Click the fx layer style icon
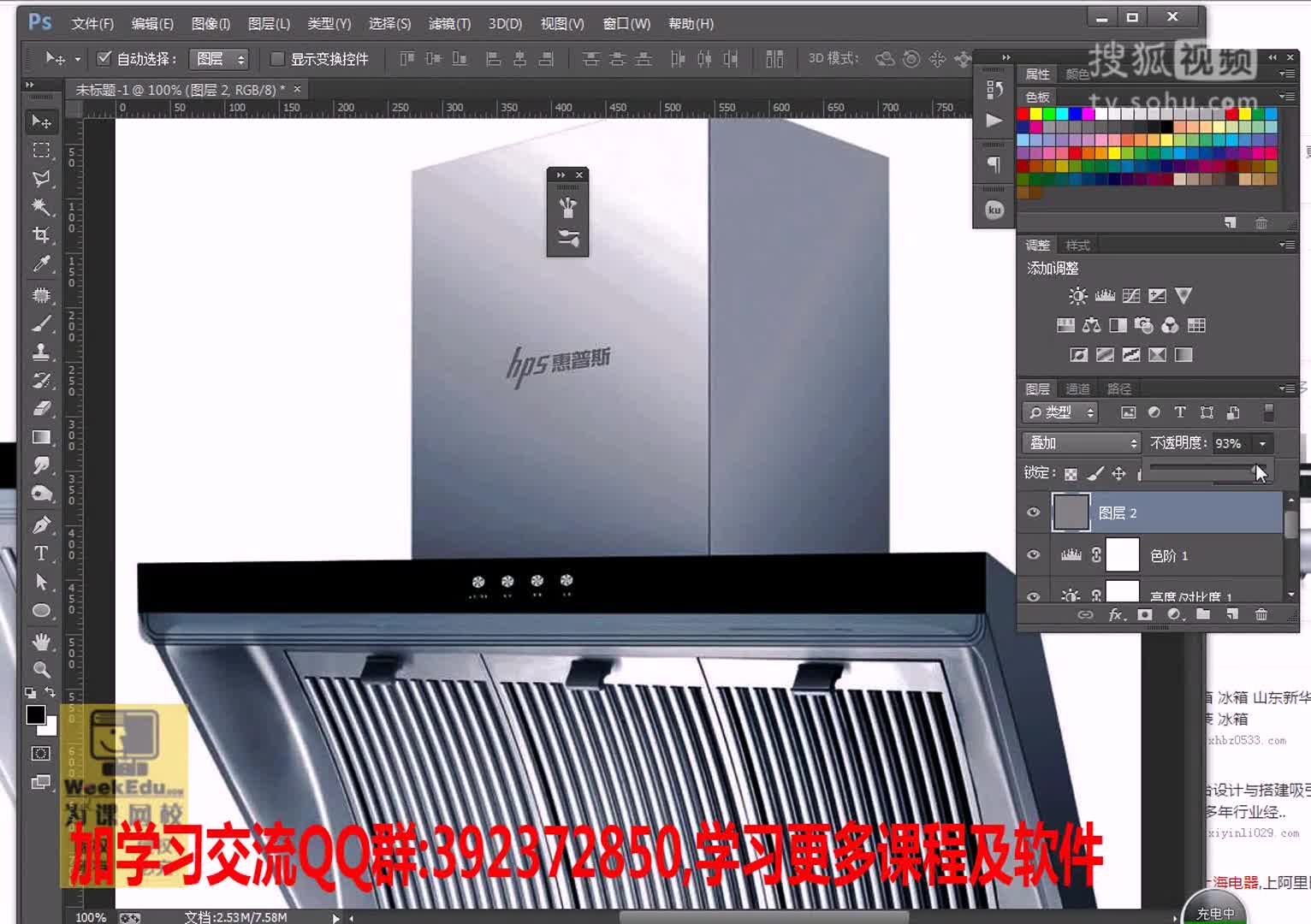 coord(1116,614)
